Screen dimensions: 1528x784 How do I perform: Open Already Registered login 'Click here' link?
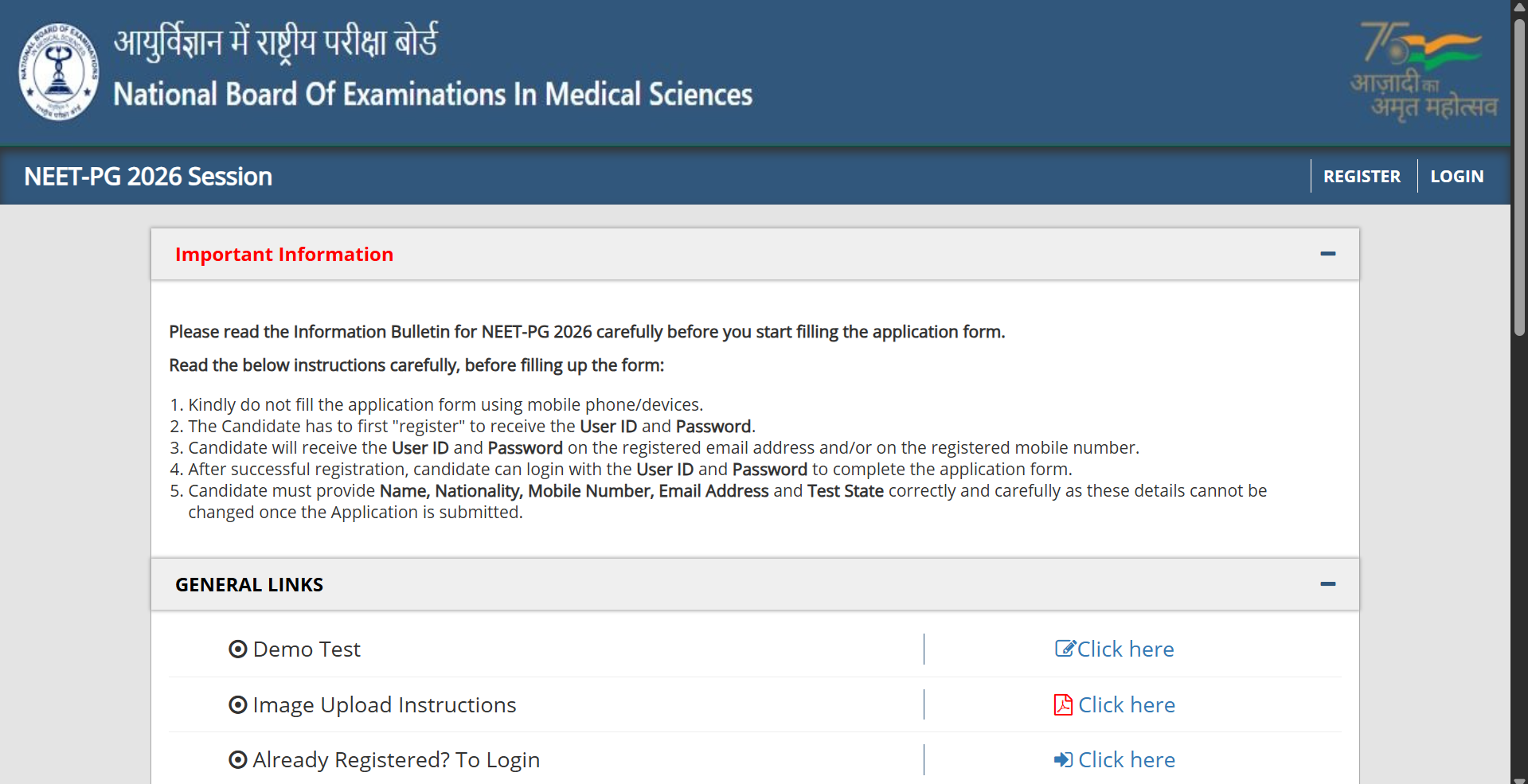[x=1126, y=759]
